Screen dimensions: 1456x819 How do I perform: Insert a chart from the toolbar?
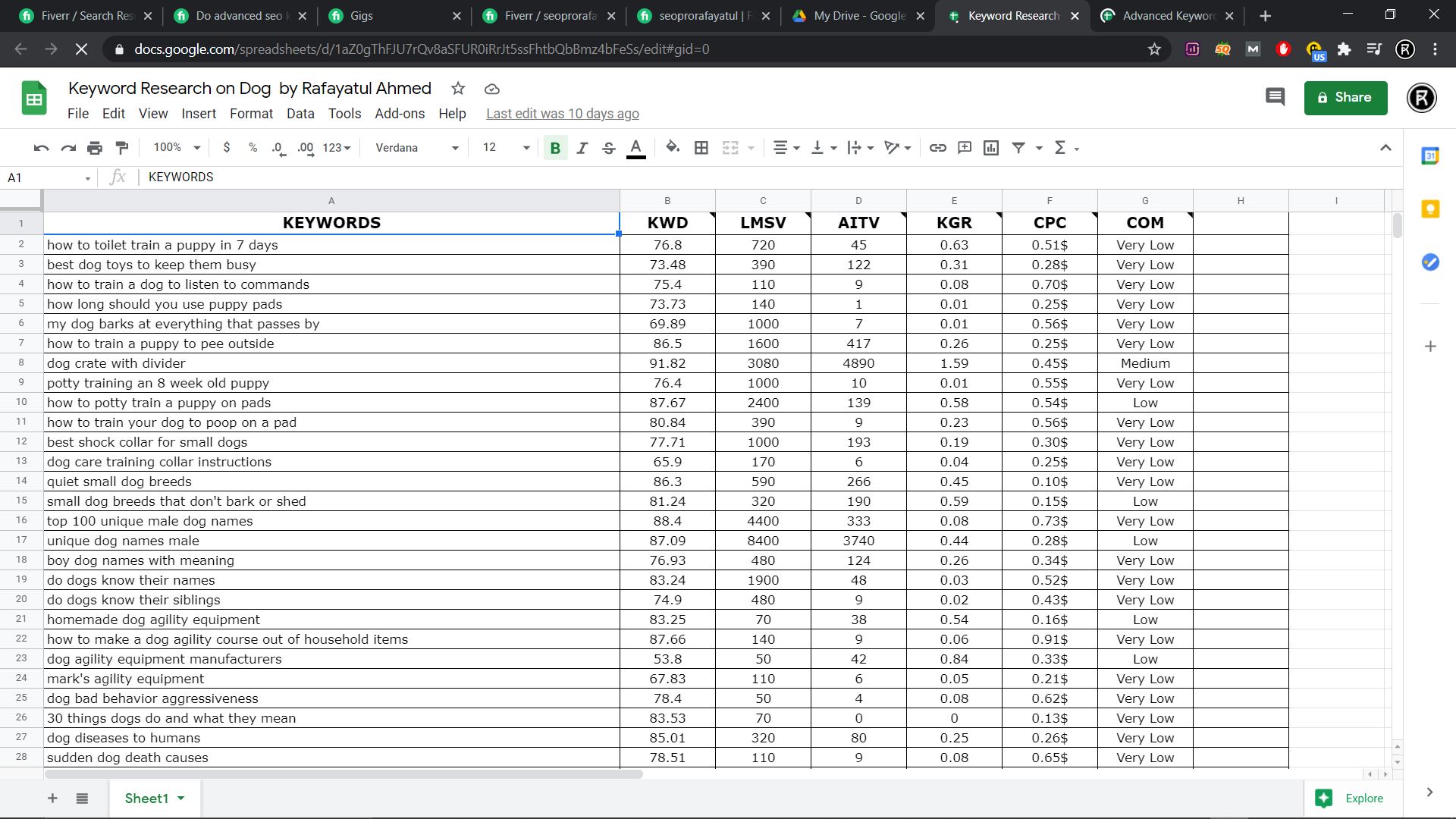[x=991, y=148]
